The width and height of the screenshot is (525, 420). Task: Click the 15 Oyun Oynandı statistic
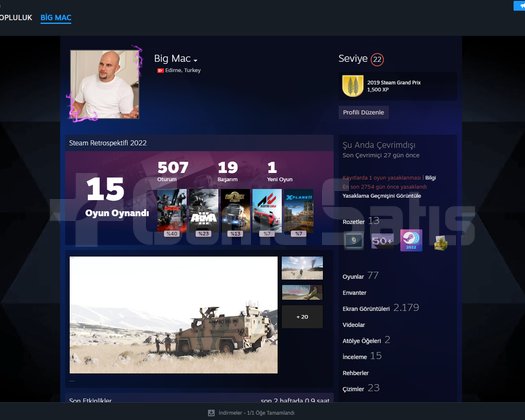pos(117,198)
